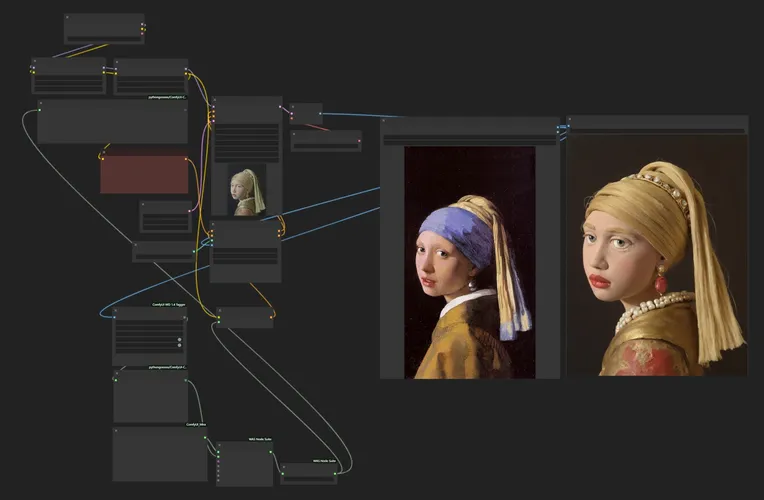This screenshot has height=500, width=764.
Task: Collapse the ComfyUI WD 1.4 Tagger node
Action: (116, 311)
